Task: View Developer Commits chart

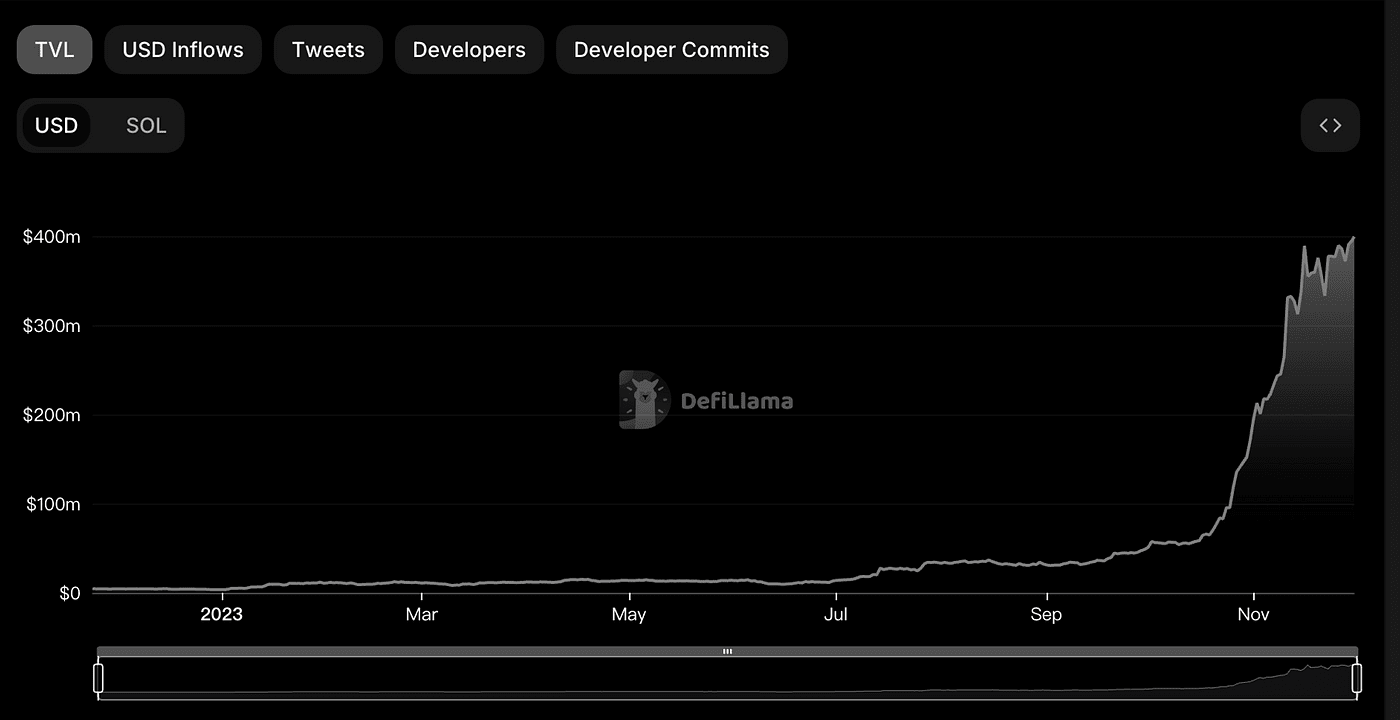Action: coord(672,50)
